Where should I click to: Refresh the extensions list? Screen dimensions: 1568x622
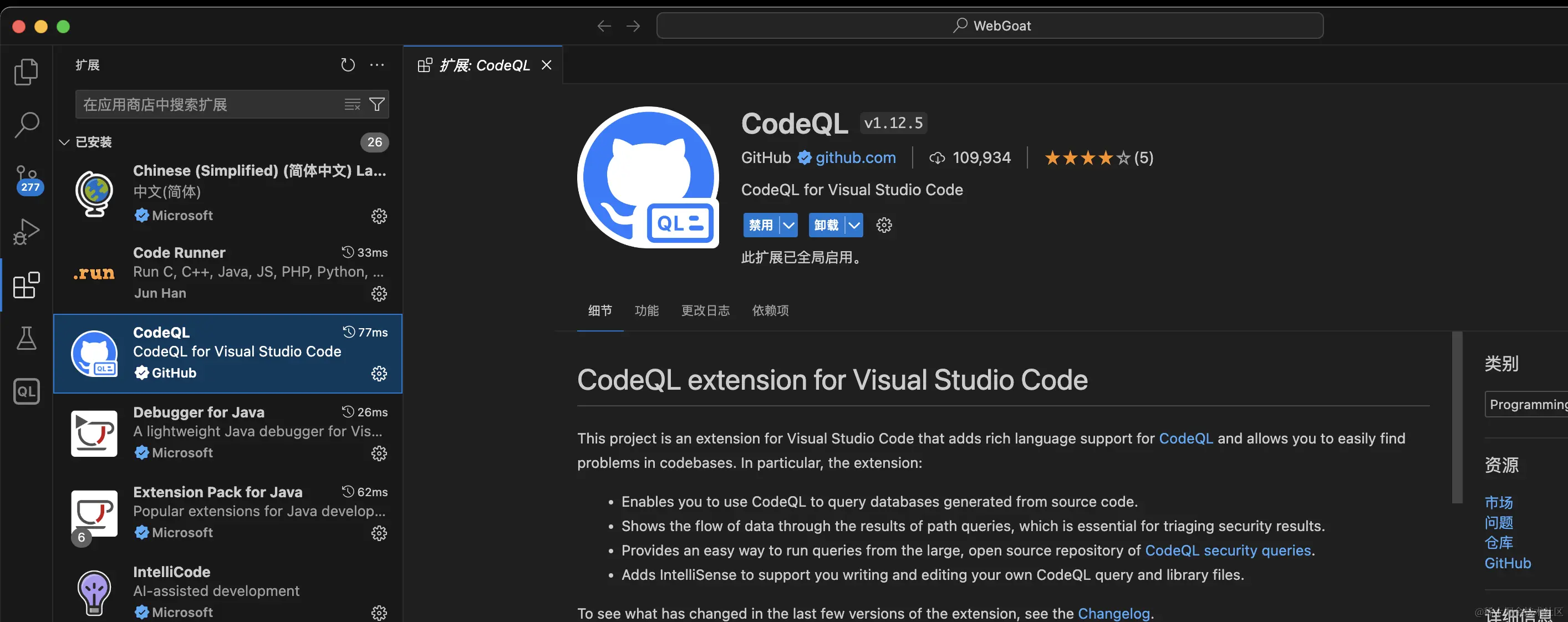348,64
